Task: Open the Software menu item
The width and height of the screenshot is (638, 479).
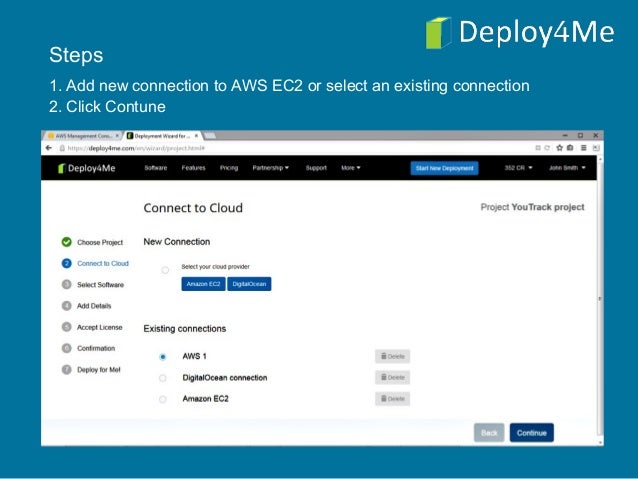Action: 156,168
